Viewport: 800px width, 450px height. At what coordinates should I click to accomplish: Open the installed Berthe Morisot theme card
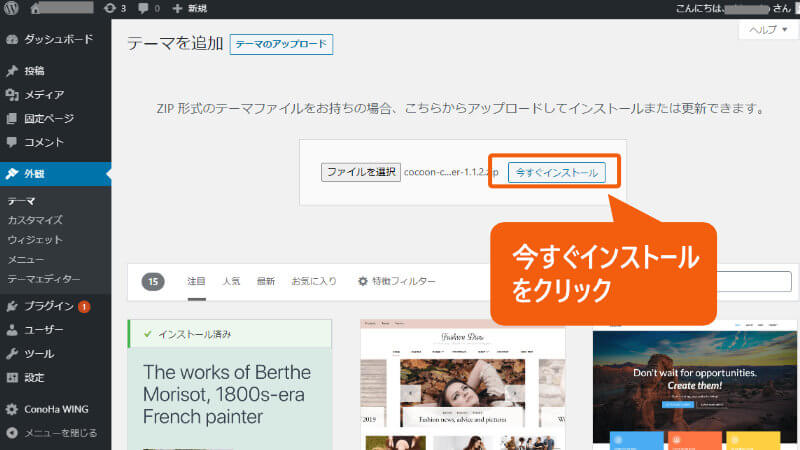(x=230, y=385)
